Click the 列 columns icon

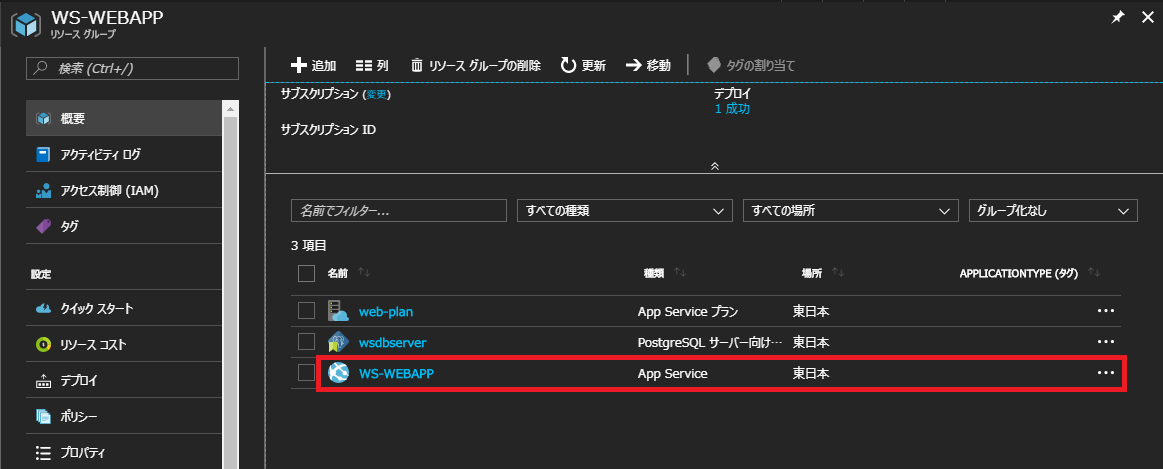363,65
